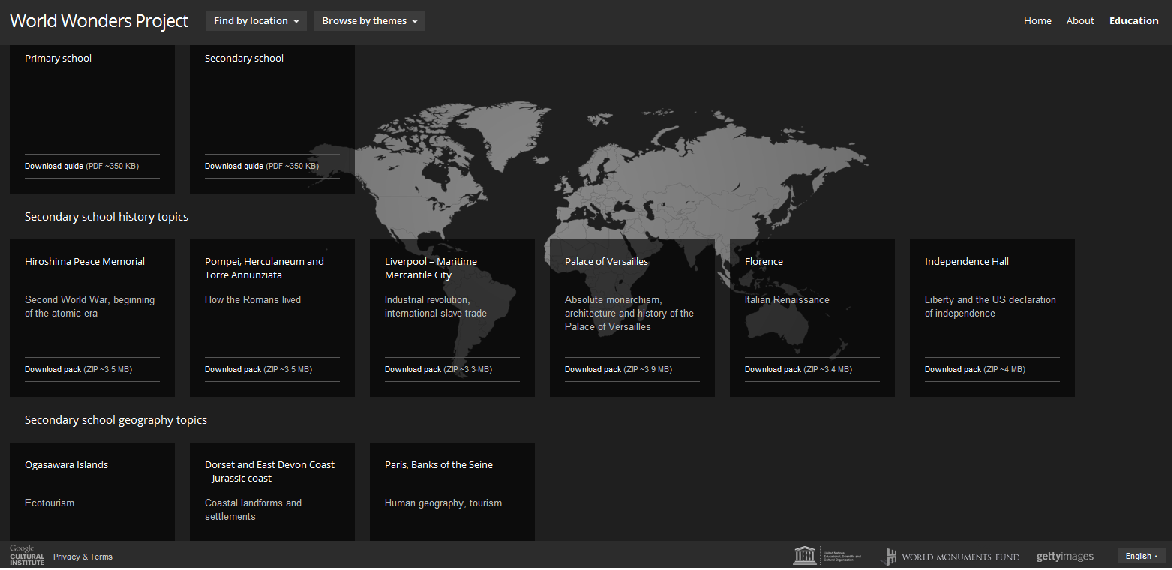This screenshot has height=570, width=1172.
Task: Click Pompei, Herculaneum and Torre Annunziata title
Action: (x=265, y=268)
